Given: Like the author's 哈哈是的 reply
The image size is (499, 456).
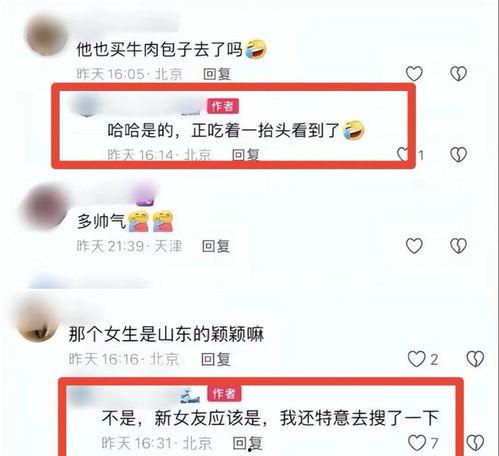Looking at the screenshot, I should point(403,154).
